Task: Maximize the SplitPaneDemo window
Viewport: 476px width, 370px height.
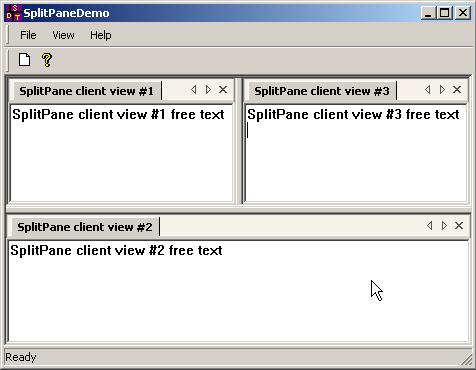Action: coord(445,13)
